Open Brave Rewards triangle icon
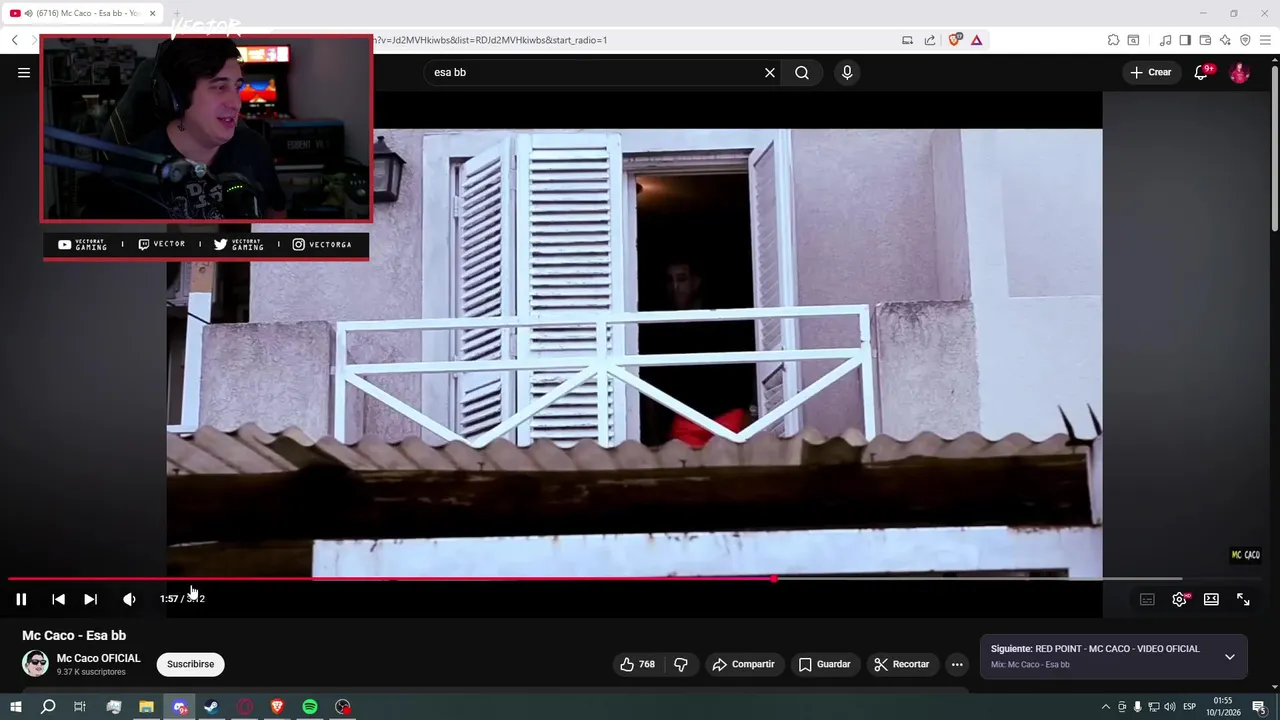The height and width of the screenshot is (720, 1280). coord(976,40)
